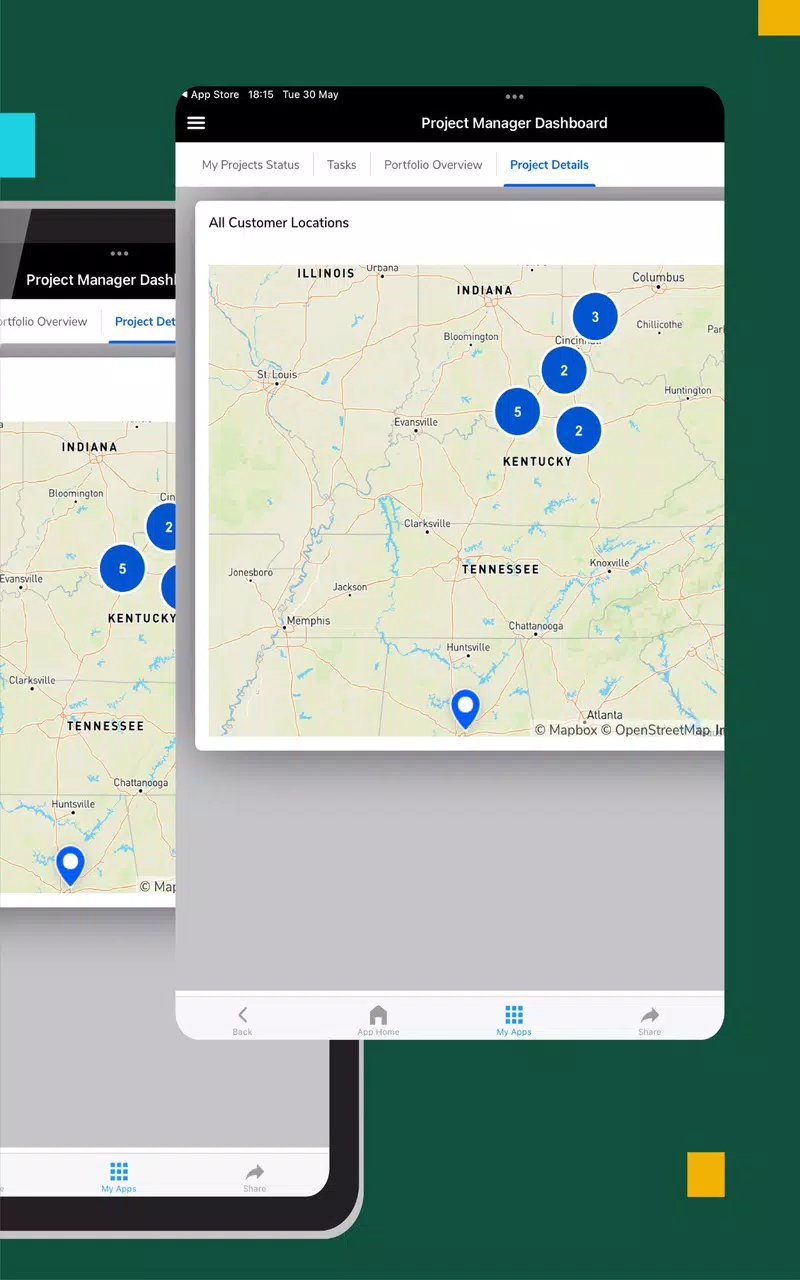Open the Mapbox attribution link
This screenshot has height=1280, width=800.
[x=566, y=730]
